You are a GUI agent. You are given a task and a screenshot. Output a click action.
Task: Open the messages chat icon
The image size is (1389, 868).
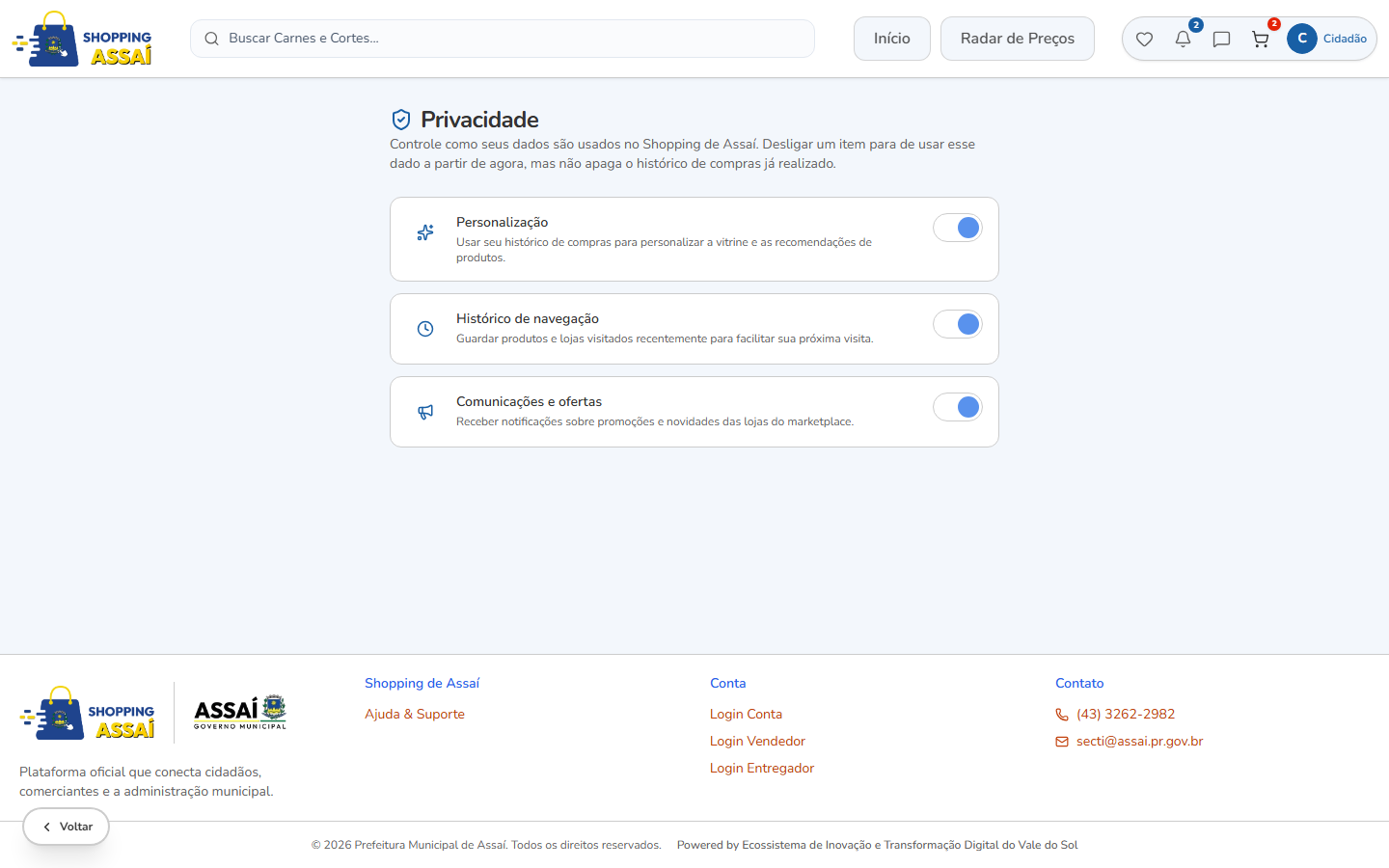click(1221, 39)
